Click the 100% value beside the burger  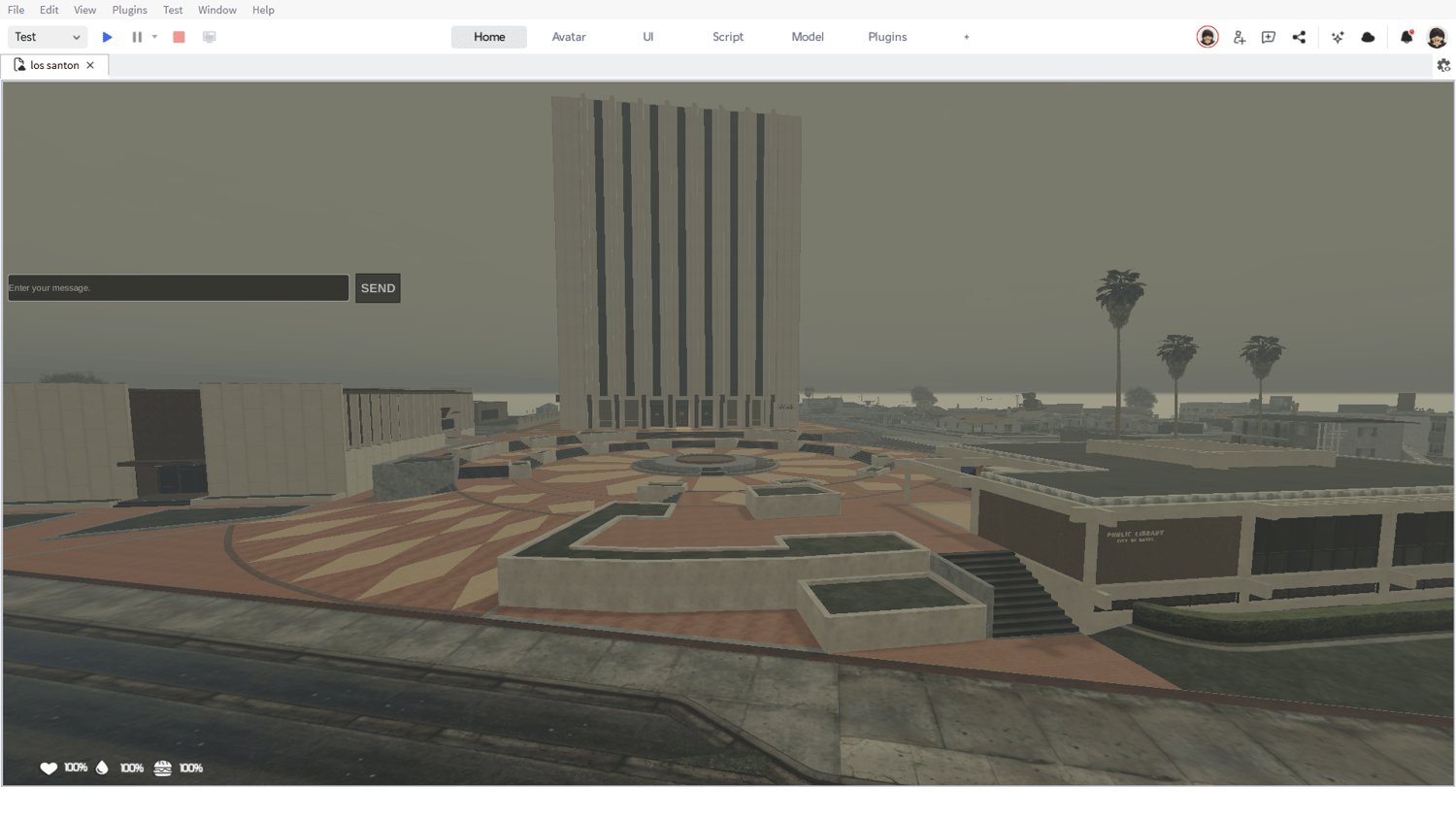(x=191, y=768)
